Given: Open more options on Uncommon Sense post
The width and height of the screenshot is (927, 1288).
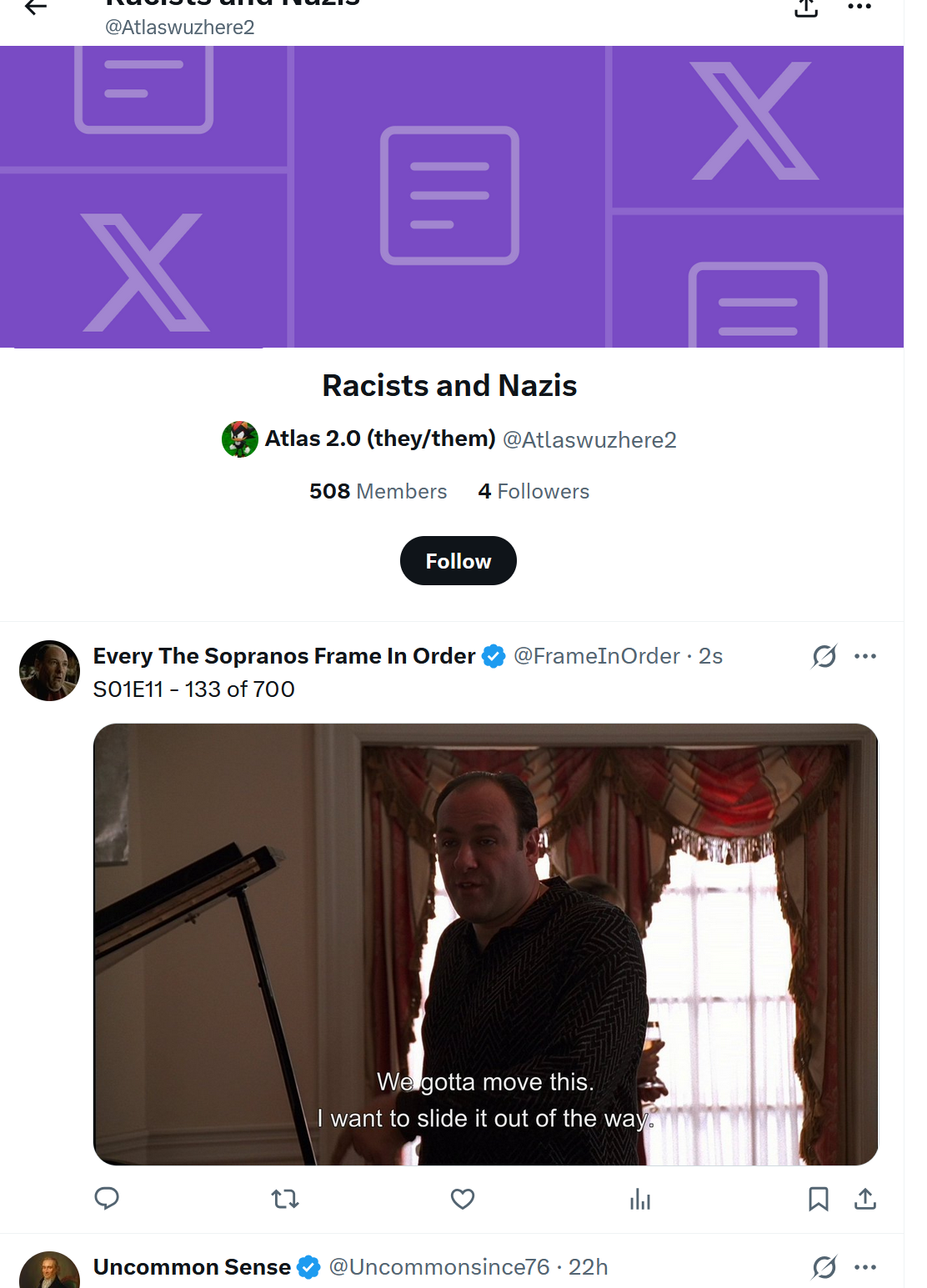Looking at the screenshot, I should 865,1268.
